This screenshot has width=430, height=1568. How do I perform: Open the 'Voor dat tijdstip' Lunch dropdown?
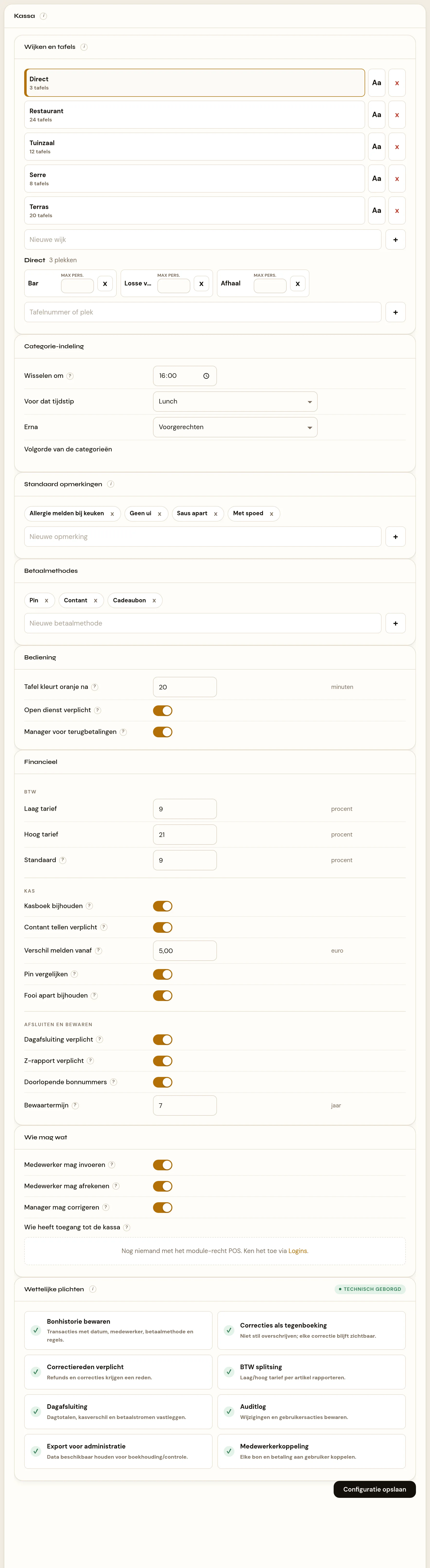235,402
